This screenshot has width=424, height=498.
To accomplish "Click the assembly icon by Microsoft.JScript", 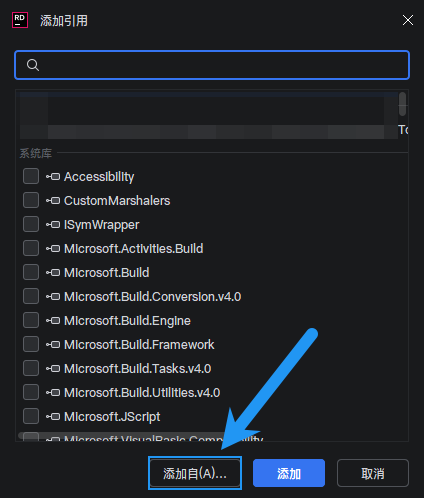I will tap(53, 417).
